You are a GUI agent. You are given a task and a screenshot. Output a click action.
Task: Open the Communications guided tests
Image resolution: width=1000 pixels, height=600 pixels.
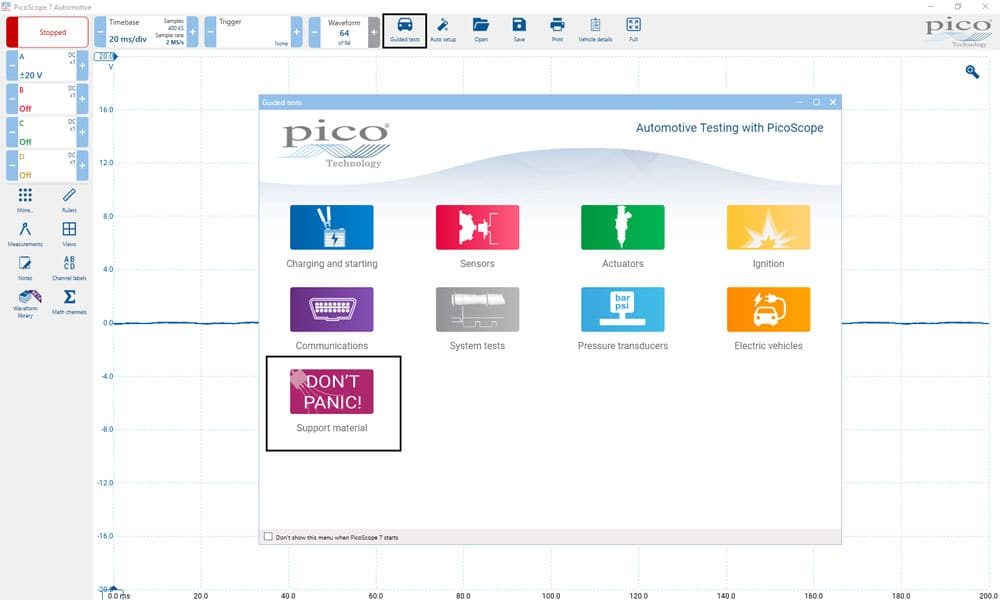pyautogui.click(x=332, y=319)
